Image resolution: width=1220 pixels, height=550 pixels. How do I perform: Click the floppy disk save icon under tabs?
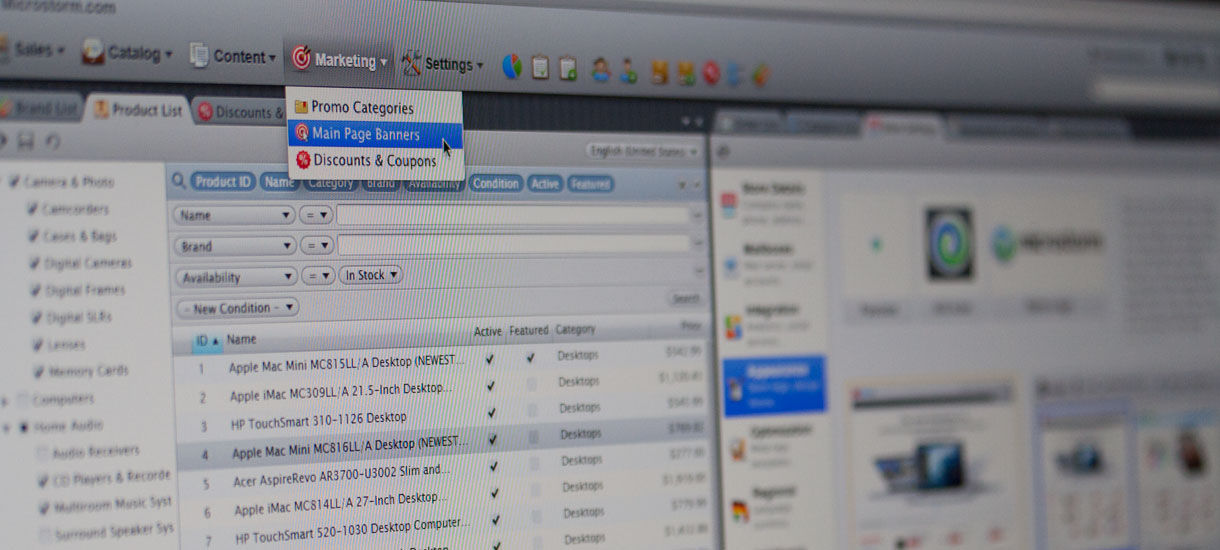26,141
